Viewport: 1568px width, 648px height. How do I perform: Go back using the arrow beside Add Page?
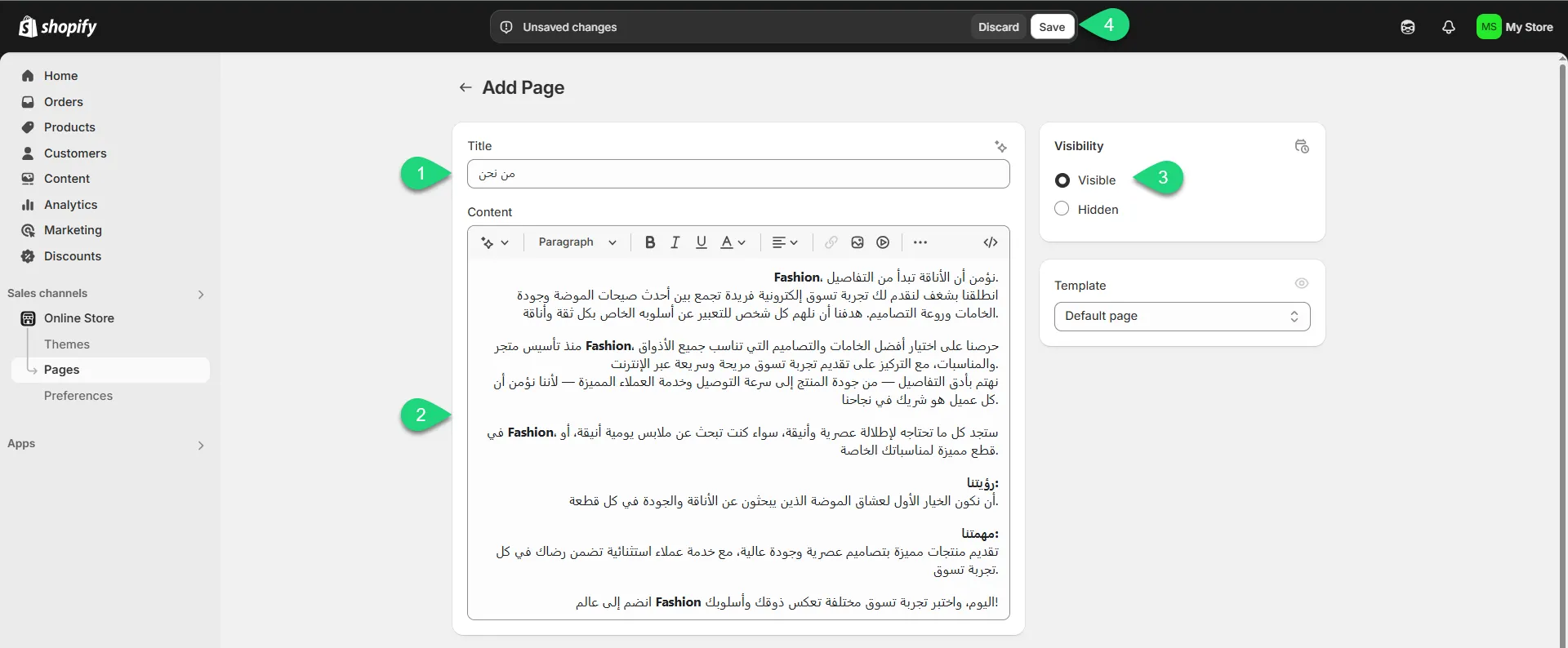click(x=465, y=87)
